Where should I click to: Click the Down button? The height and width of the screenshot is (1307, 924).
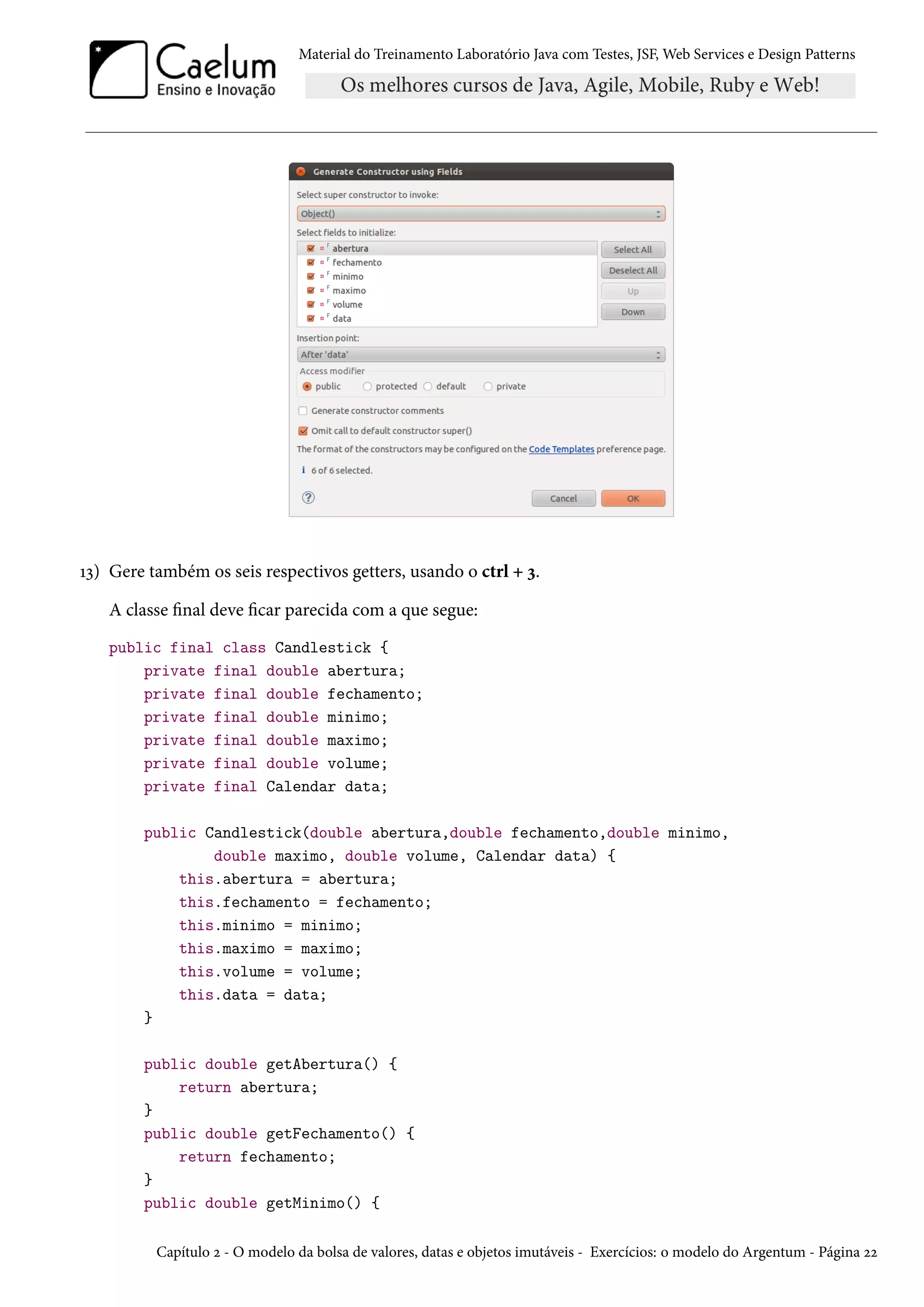633,312
